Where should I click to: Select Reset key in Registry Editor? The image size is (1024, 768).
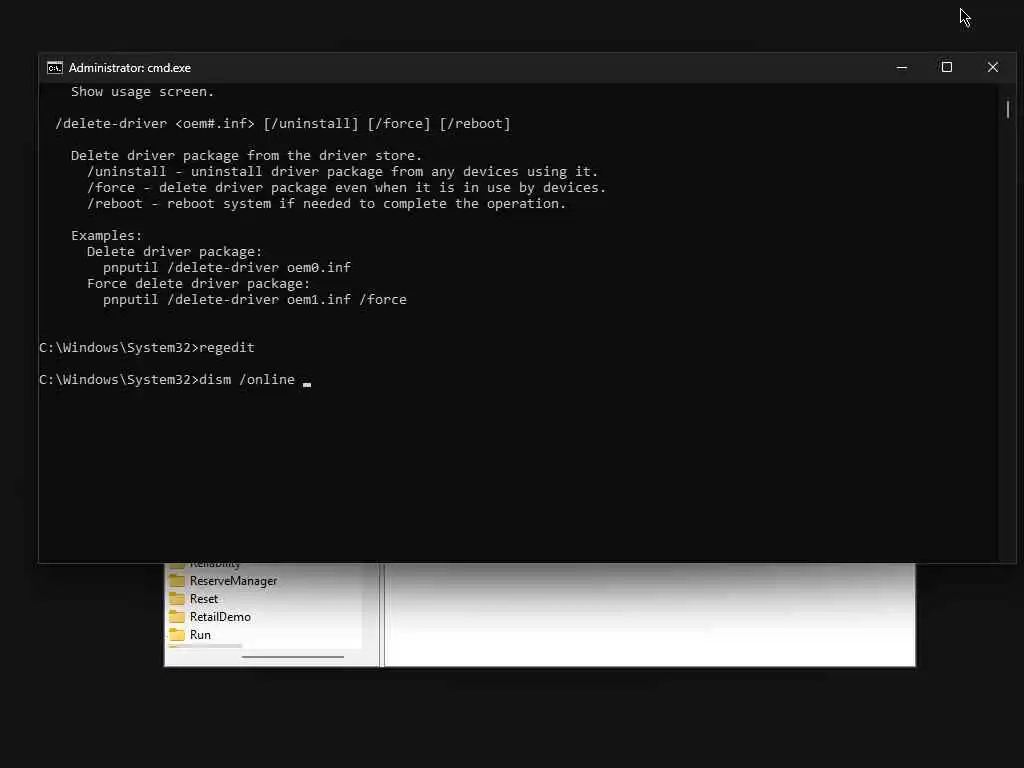204,599
